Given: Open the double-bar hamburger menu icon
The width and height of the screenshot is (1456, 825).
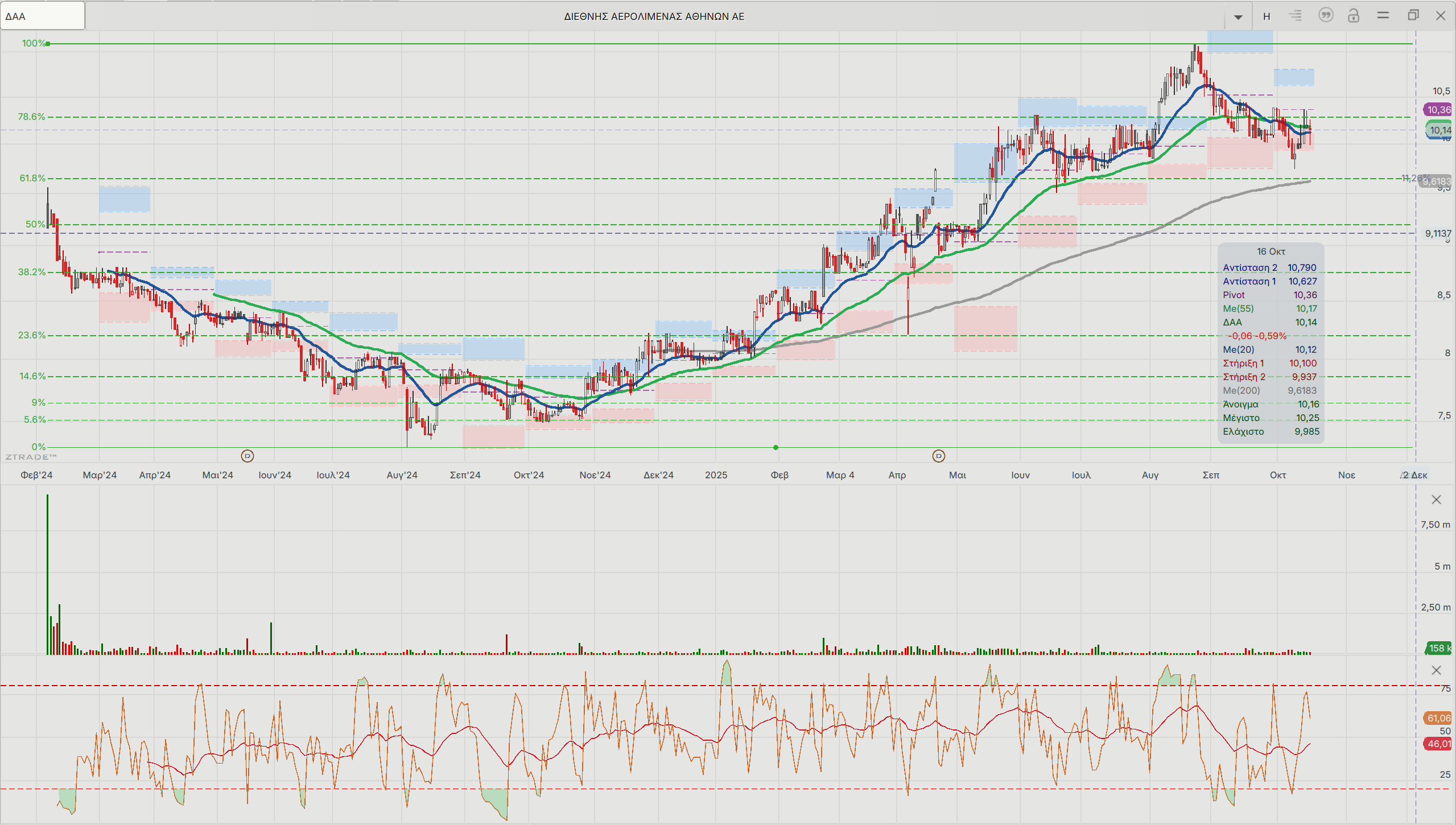Looking at the screenshot, I should coord(1383,16).
